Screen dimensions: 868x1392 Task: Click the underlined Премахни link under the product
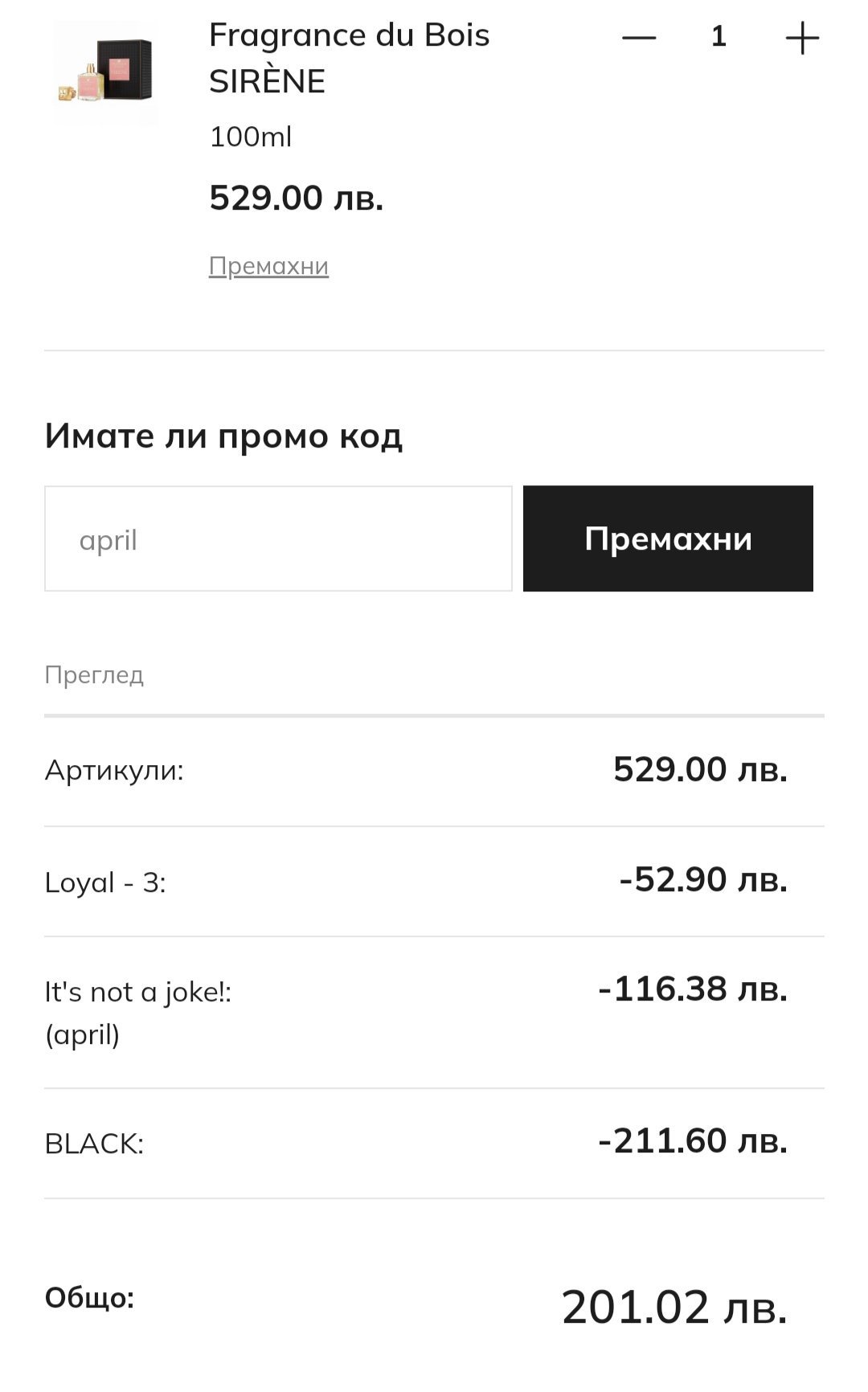[268, 266]
